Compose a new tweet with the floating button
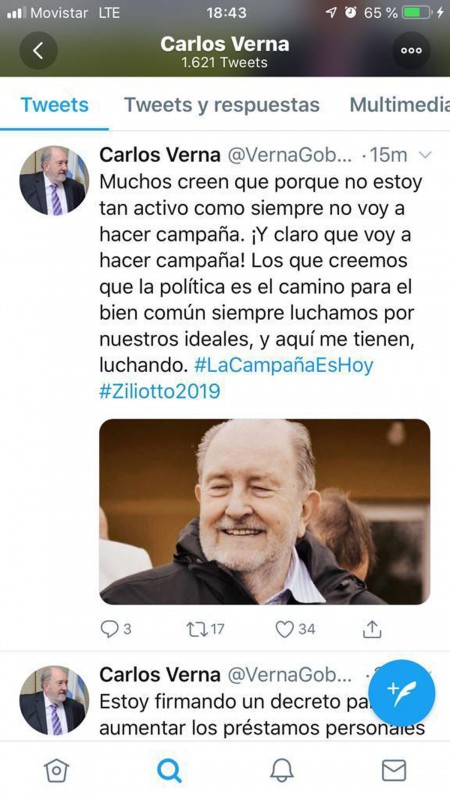 click(x=402, y=693)
